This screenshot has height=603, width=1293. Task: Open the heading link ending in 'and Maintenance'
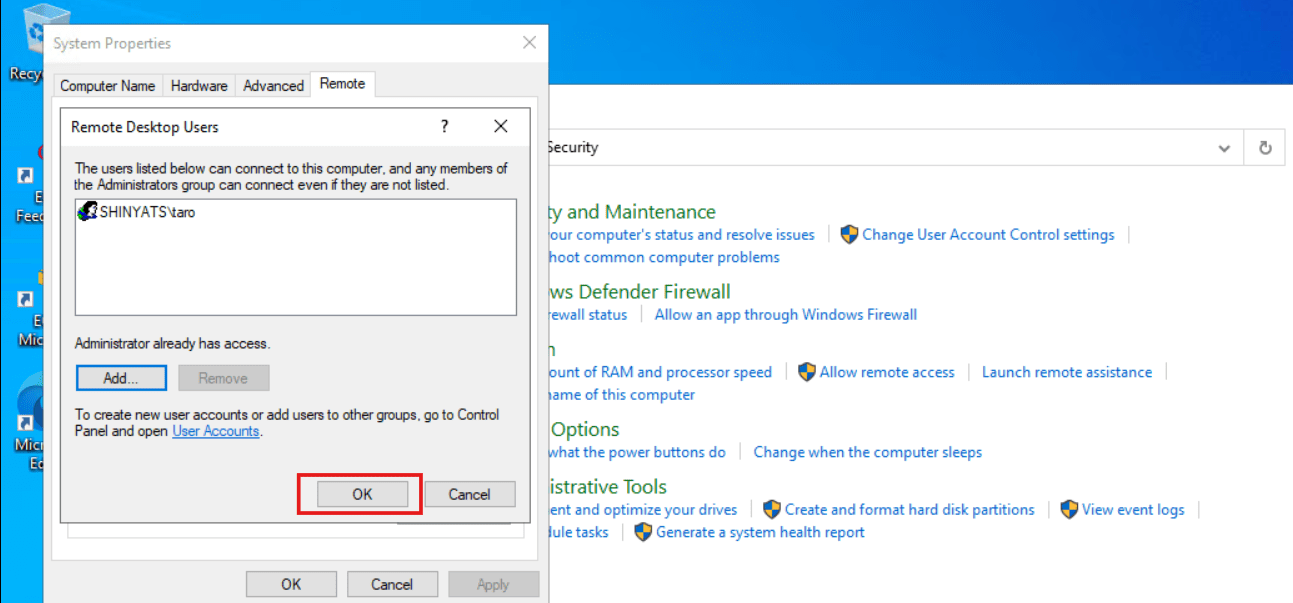(632, 212)
